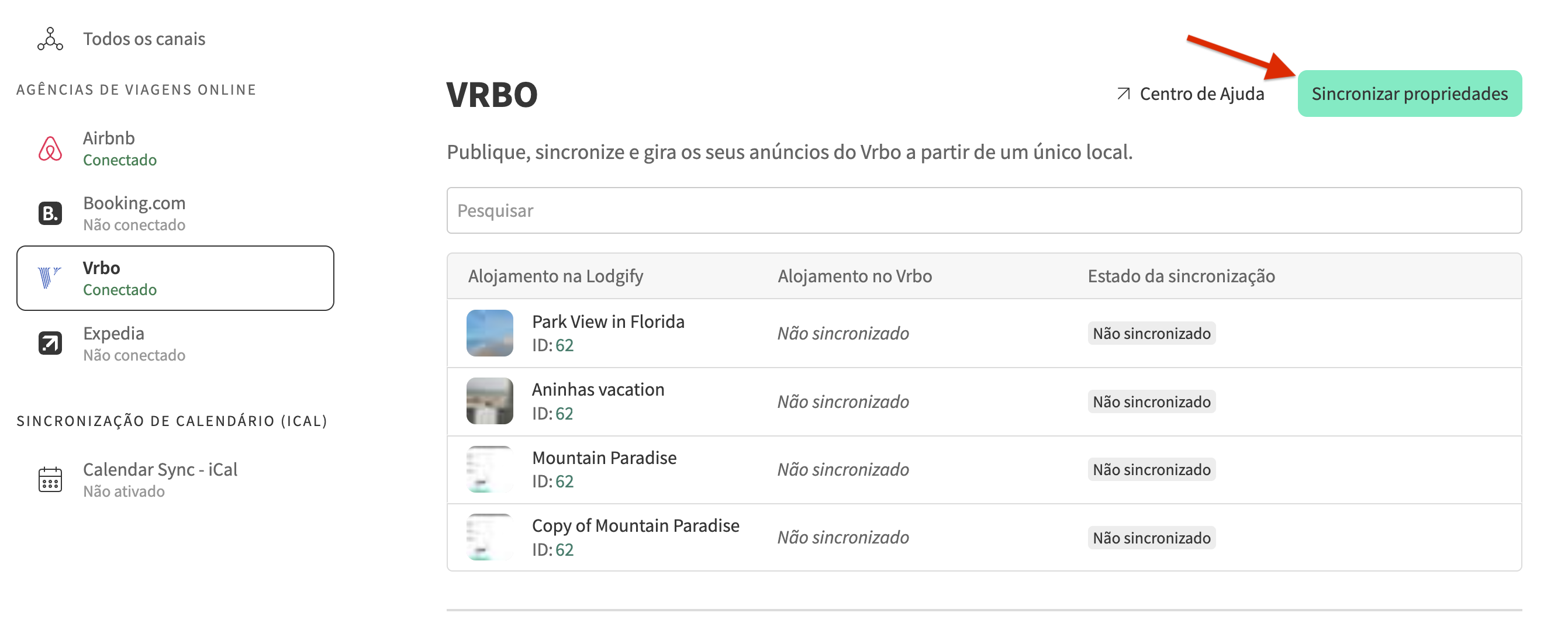Click the Centro de Ajuda arrow icon
1568x637 pixels.
1123,94
